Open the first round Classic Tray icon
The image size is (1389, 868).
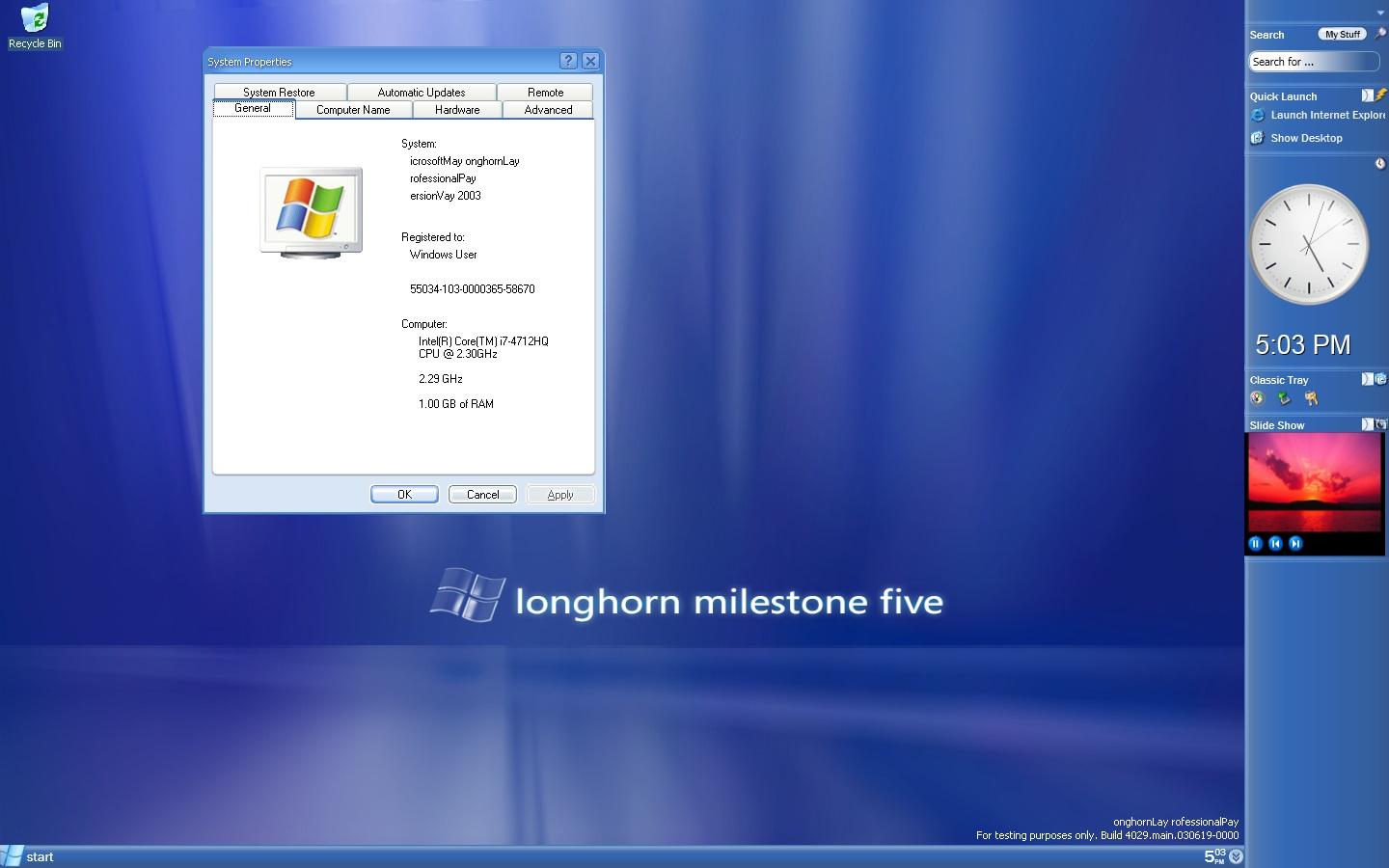point(1257,397)
